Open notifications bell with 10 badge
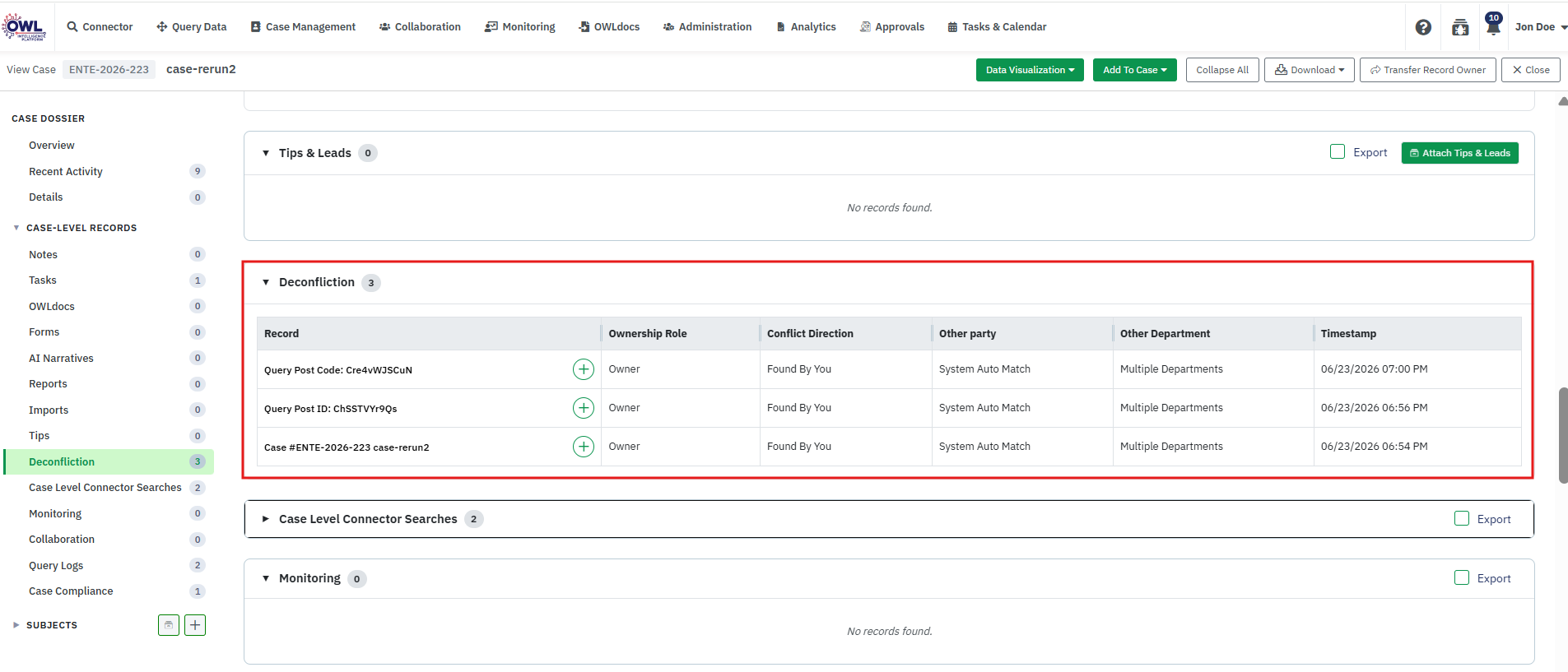The image size is (1568, 672). point(1493,25)
